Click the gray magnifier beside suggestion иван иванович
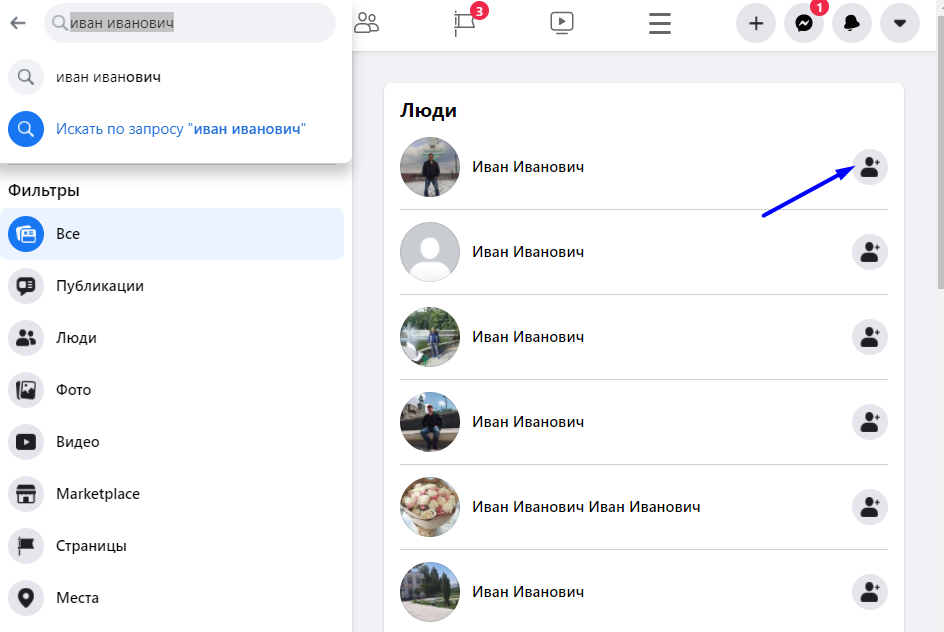 point(26,77)
